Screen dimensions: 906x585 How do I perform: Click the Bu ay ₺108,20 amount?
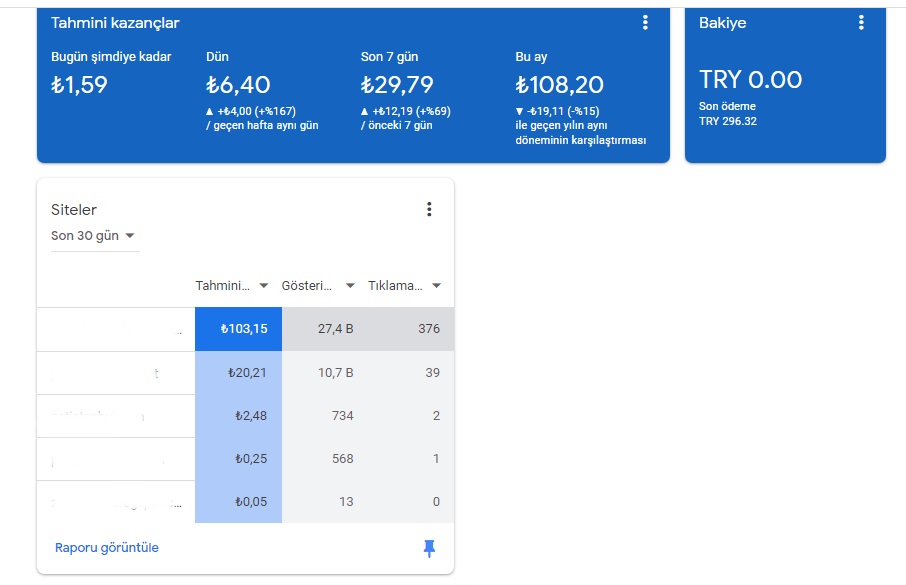pyautogui.click(x=559, y=85)
